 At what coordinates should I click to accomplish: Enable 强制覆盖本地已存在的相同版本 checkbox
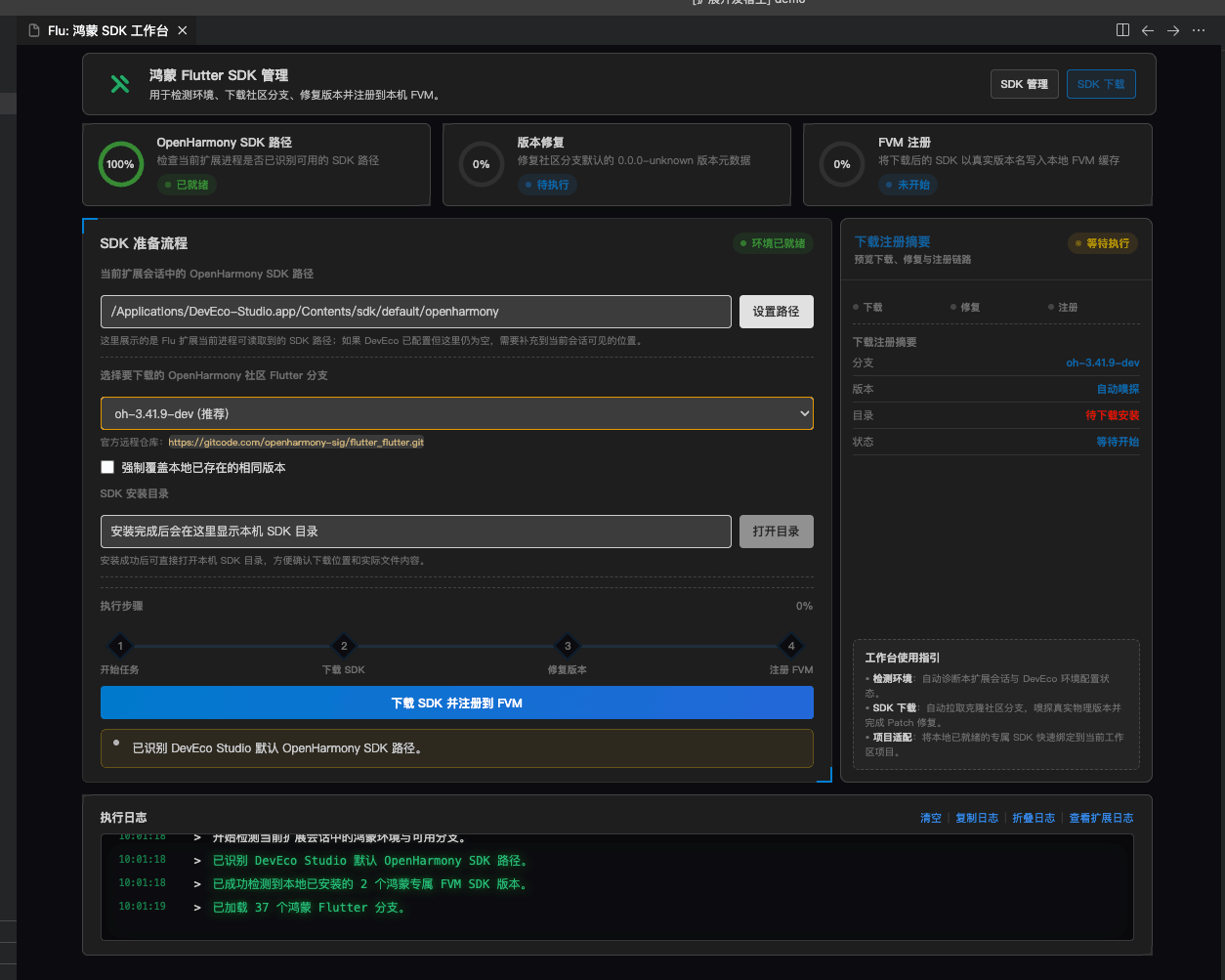click(x=107, y=468)
